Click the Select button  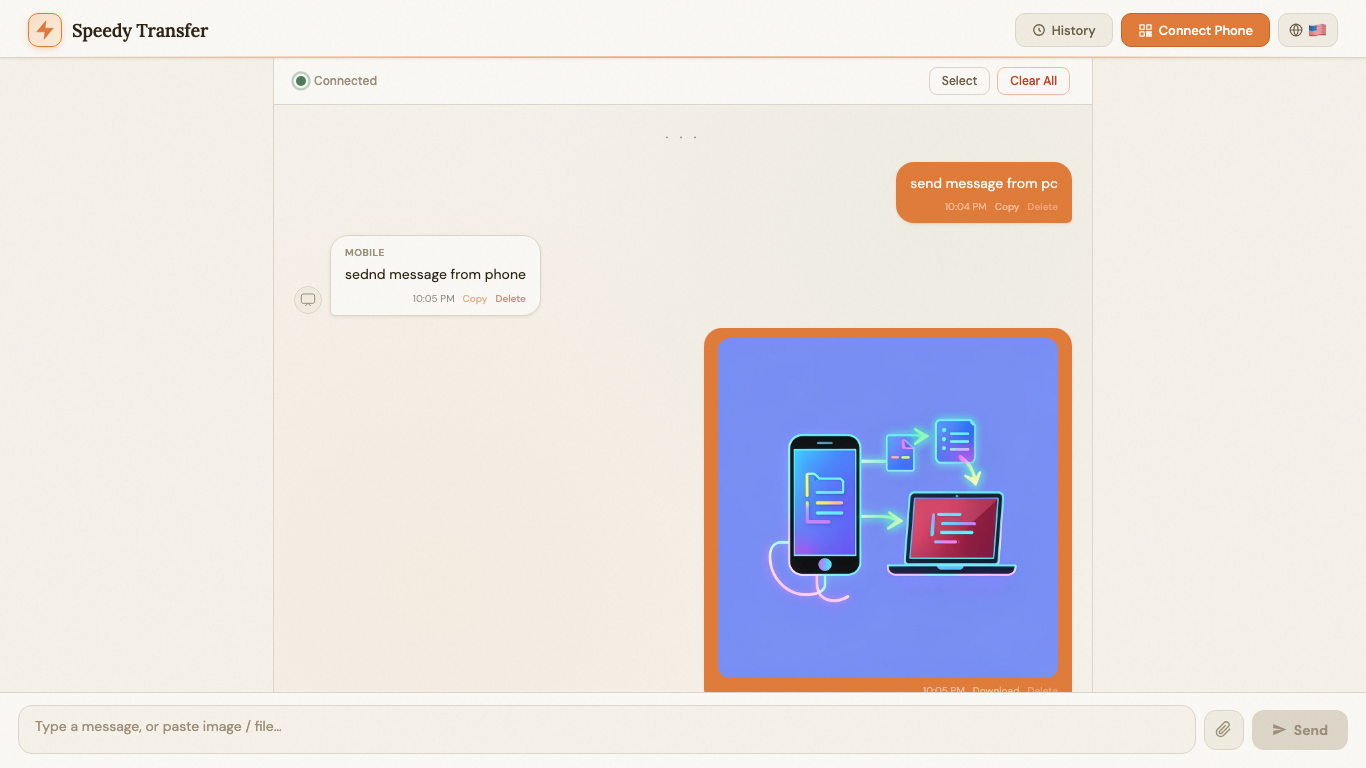tap(959, 81)
